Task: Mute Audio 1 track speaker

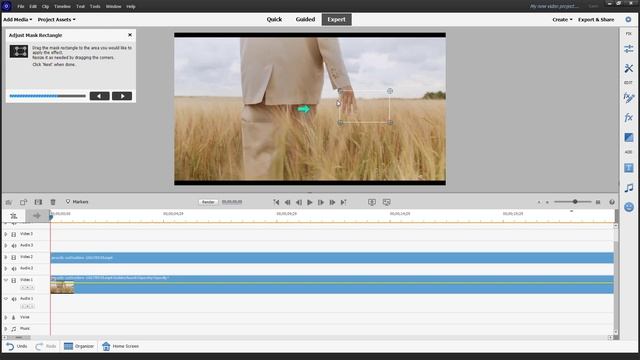Action: pyautogui.click(x=14, y=299)
